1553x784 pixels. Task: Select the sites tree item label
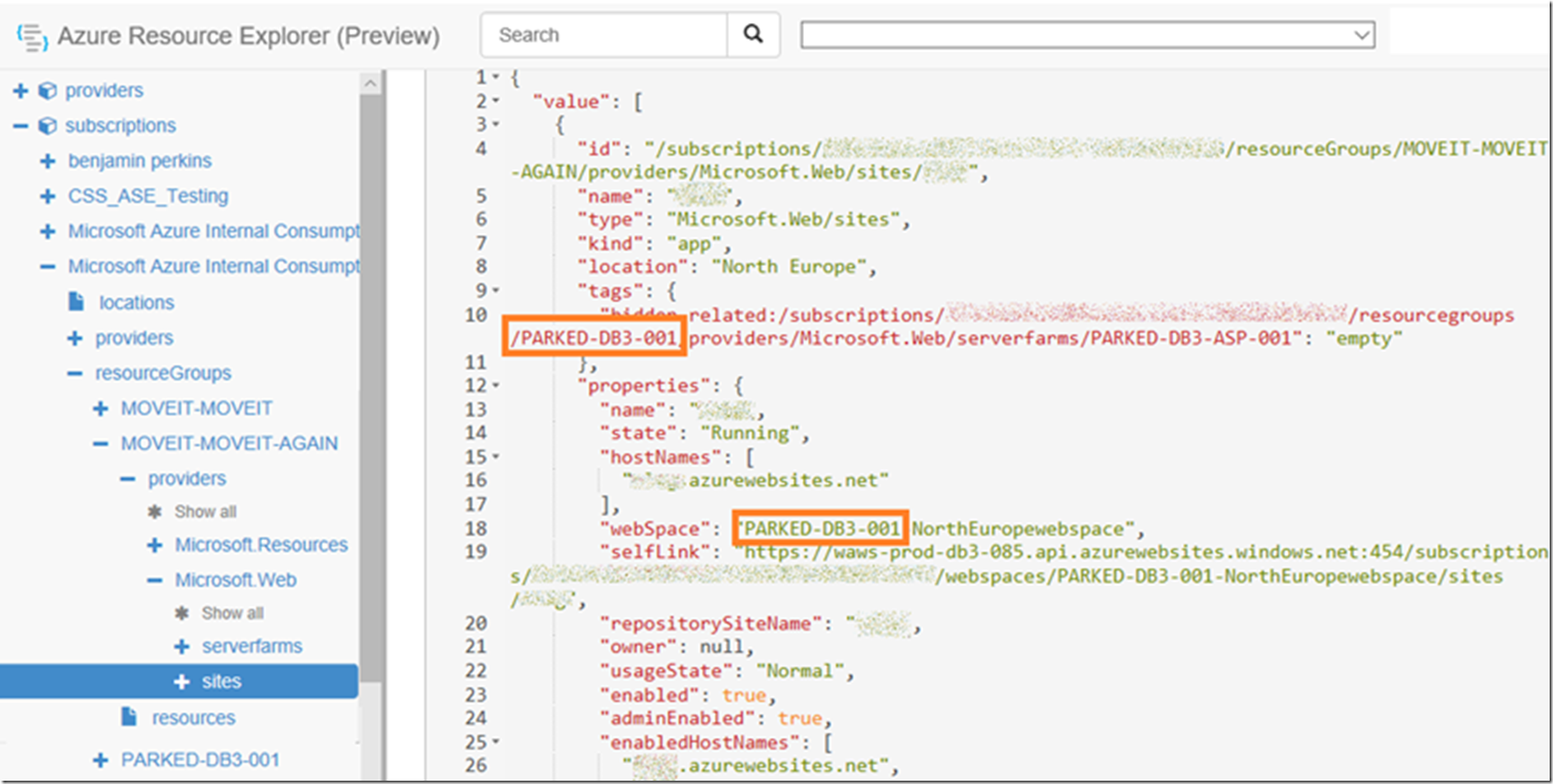pyautogui.click(x=222, y=681)
